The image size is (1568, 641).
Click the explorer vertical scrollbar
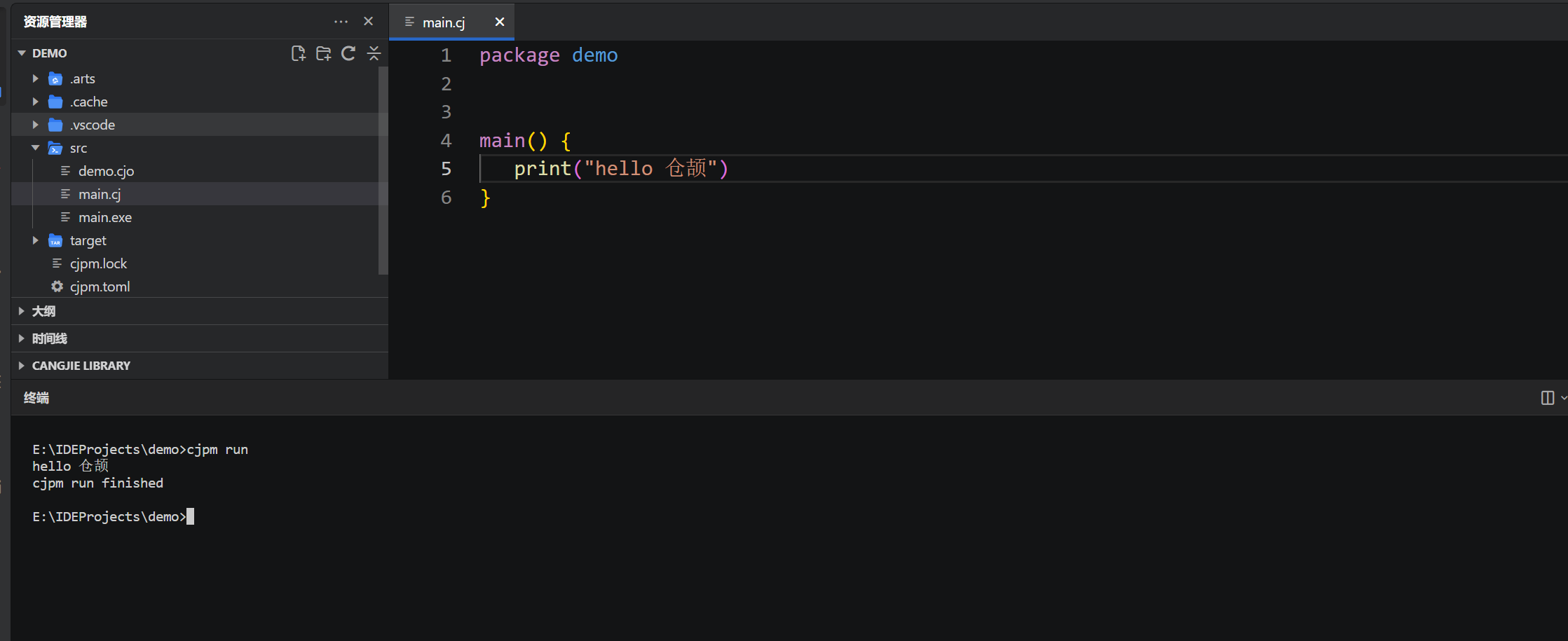[383, 170]
